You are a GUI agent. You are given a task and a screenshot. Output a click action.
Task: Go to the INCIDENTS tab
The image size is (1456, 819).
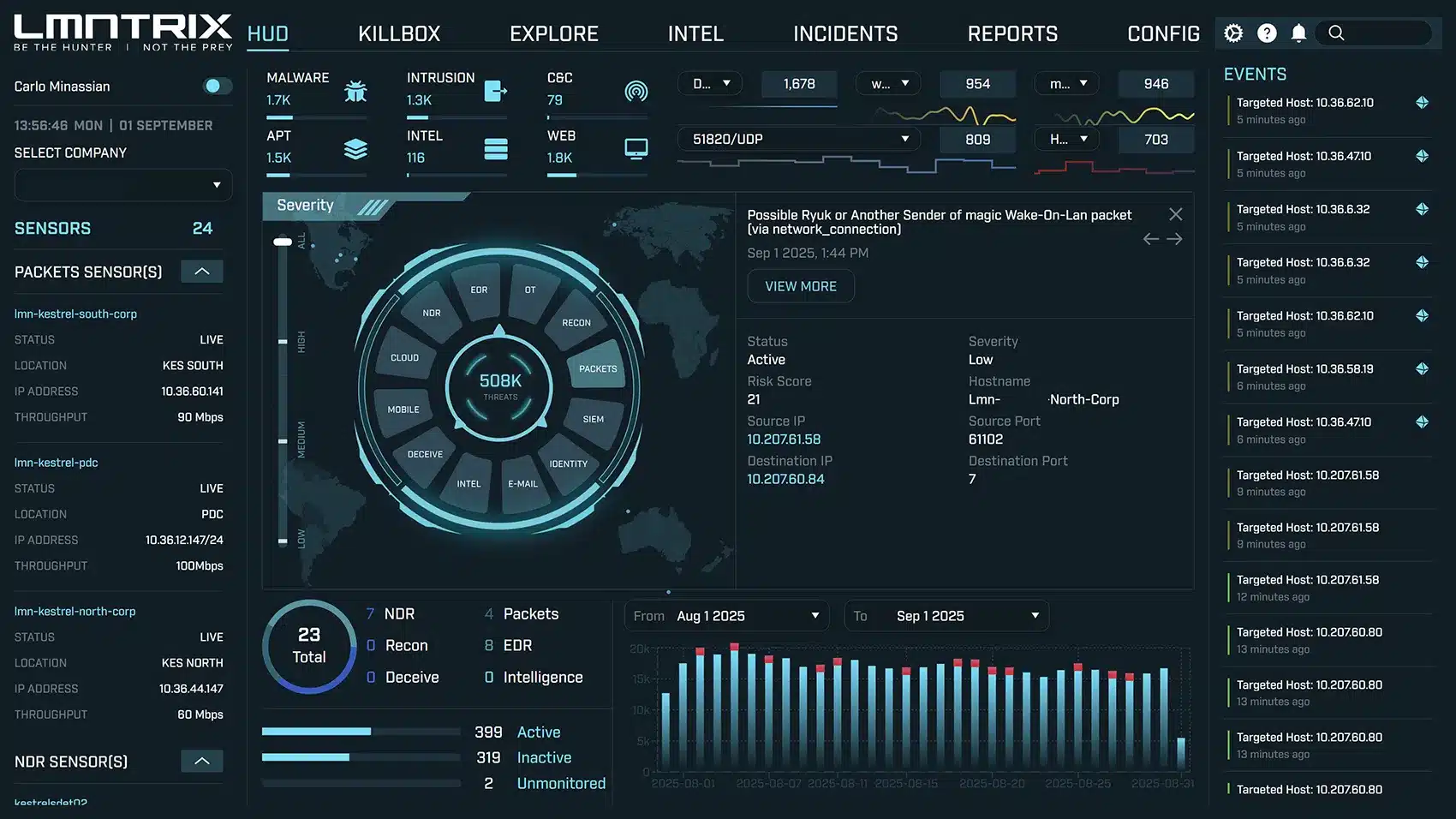(x=845, y=34)
